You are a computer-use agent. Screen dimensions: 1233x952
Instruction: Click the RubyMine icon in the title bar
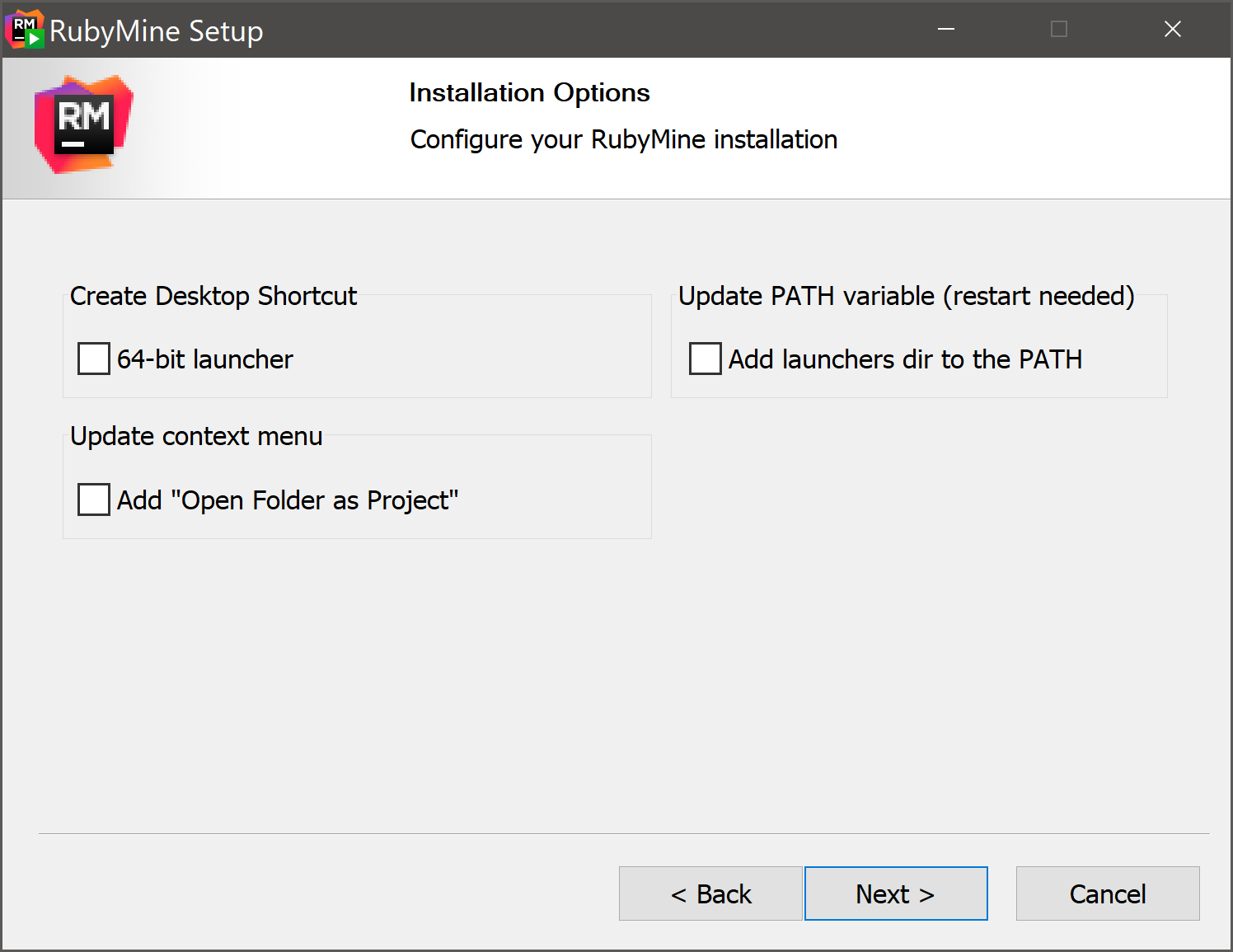[x=24, y=29]
